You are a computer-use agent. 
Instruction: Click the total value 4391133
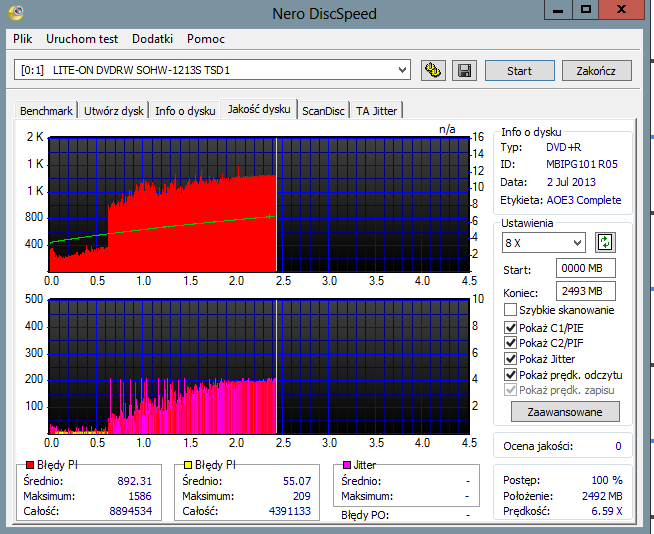(290, 511)
